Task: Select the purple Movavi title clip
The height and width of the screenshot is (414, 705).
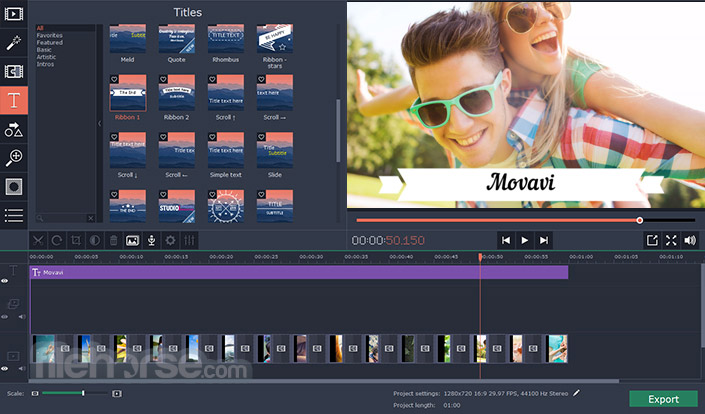Action: click(299, 272)
